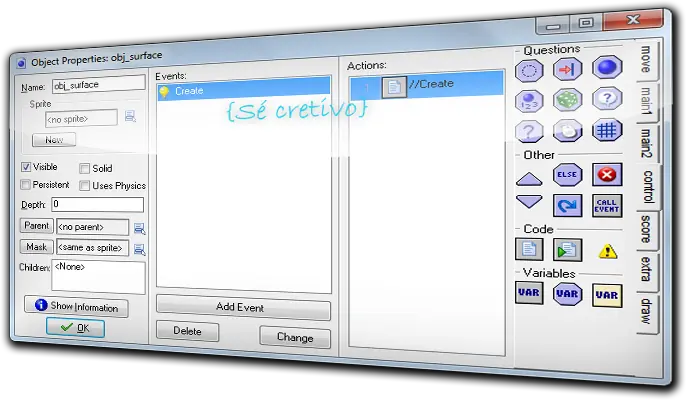Select the //Create action row
686x400 pixels.
tap(427, 84)
